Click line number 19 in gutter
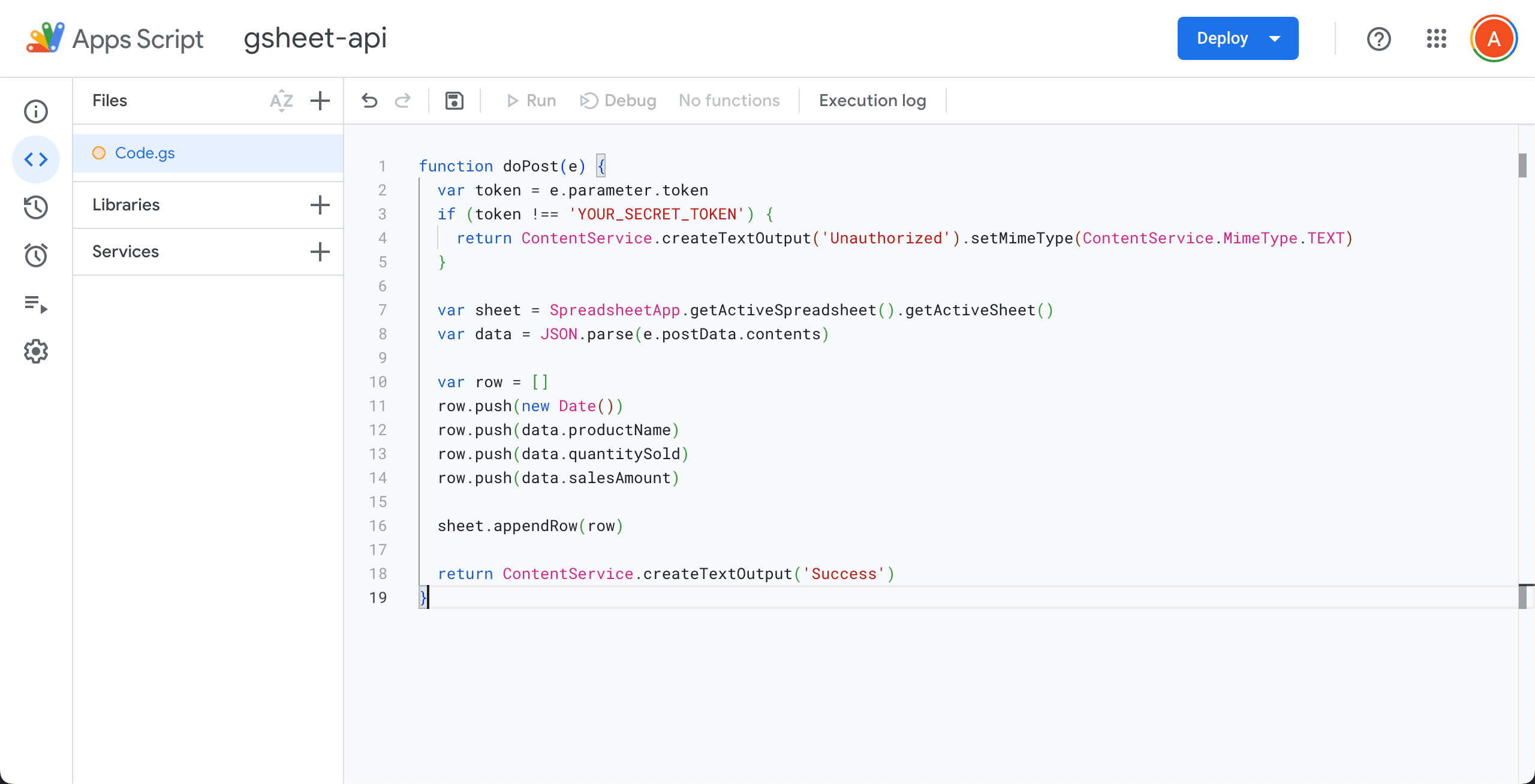Image resolution: width=1535 pixels, height=784 pixels. pyautogui.click(x=378, y=598)
